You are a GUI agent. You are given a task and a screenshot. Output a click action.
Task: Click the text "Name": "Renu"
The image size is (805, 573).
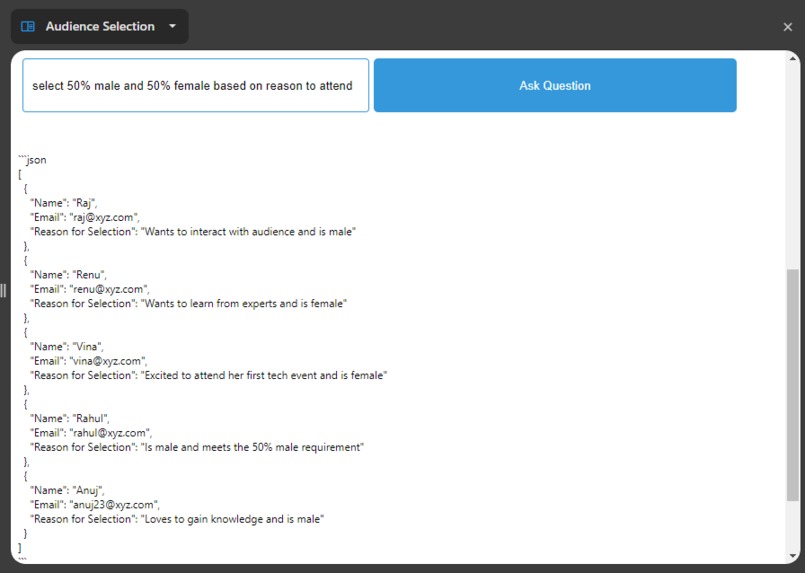click(x=68, y=275)
